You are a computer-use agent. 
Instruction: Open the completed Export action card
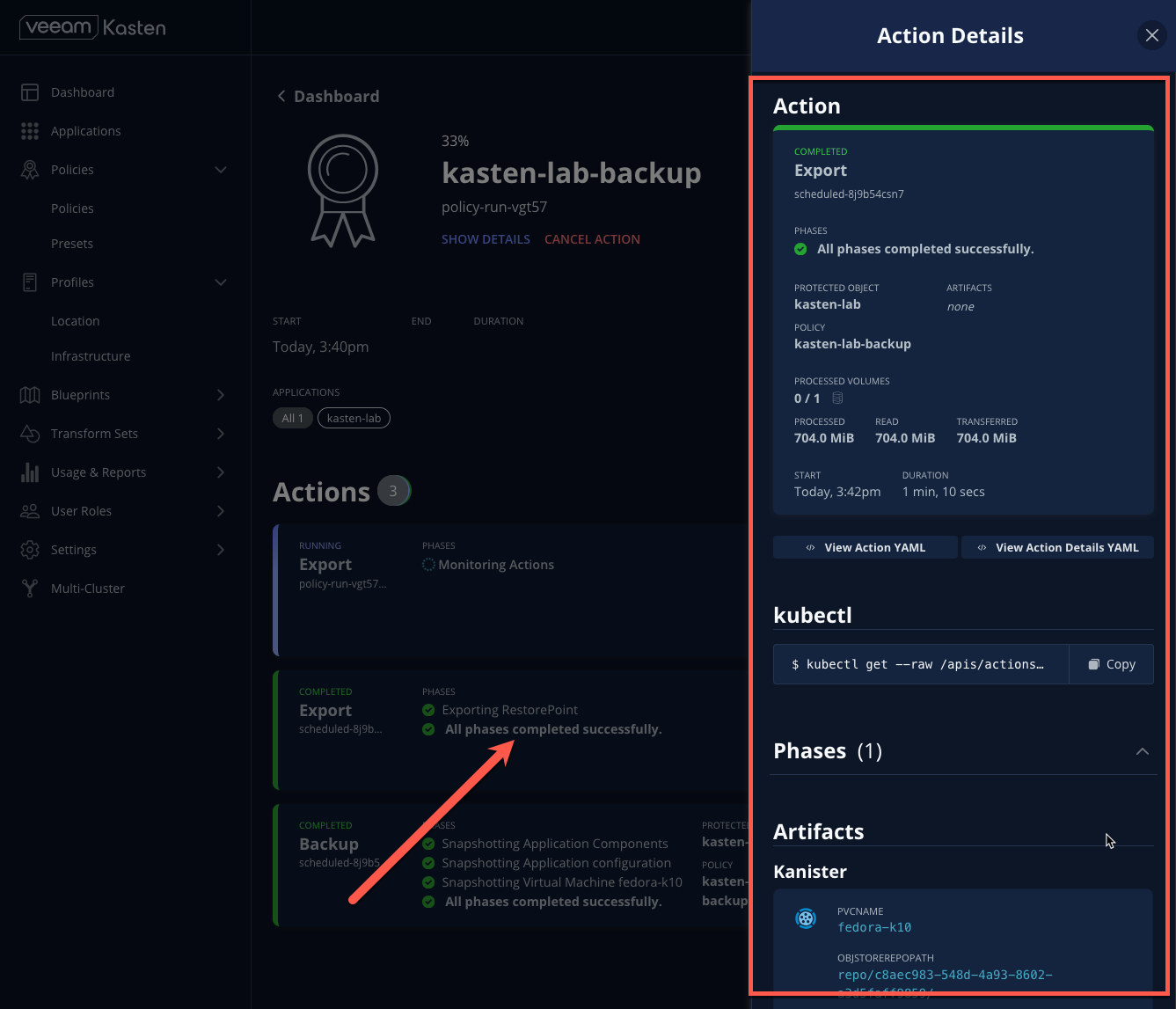(512, 730)
